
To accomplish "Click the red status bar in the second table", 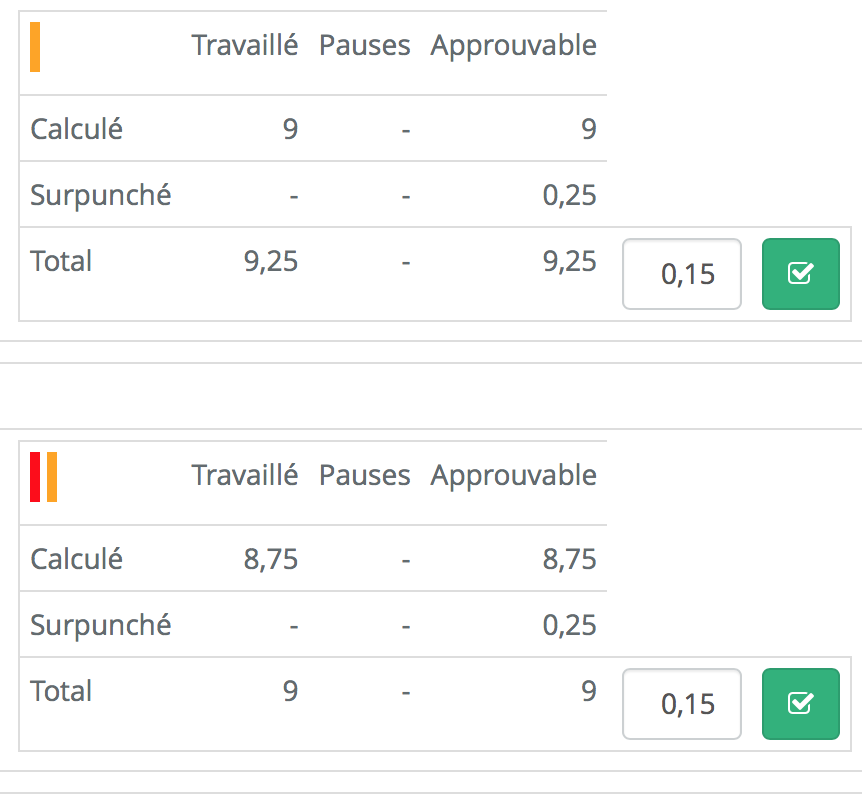I will (x=35, y=476).
